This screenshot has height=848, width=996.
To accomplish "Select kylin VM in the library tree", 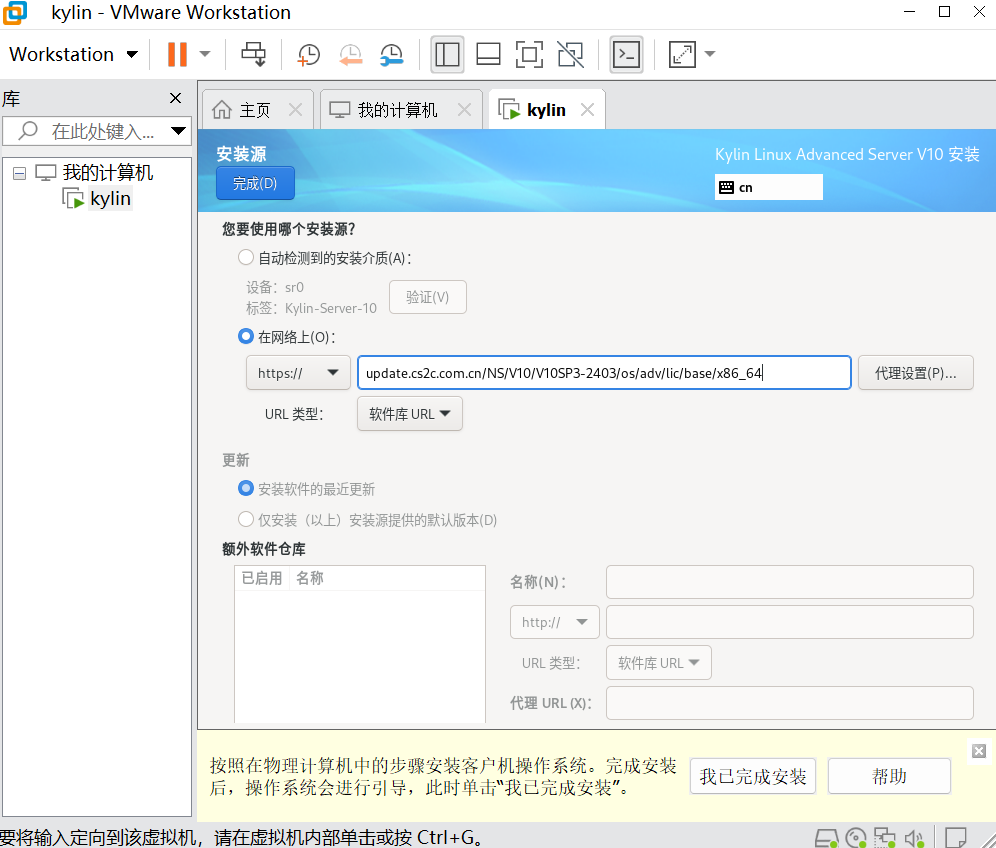I will (x=110, y=199).
